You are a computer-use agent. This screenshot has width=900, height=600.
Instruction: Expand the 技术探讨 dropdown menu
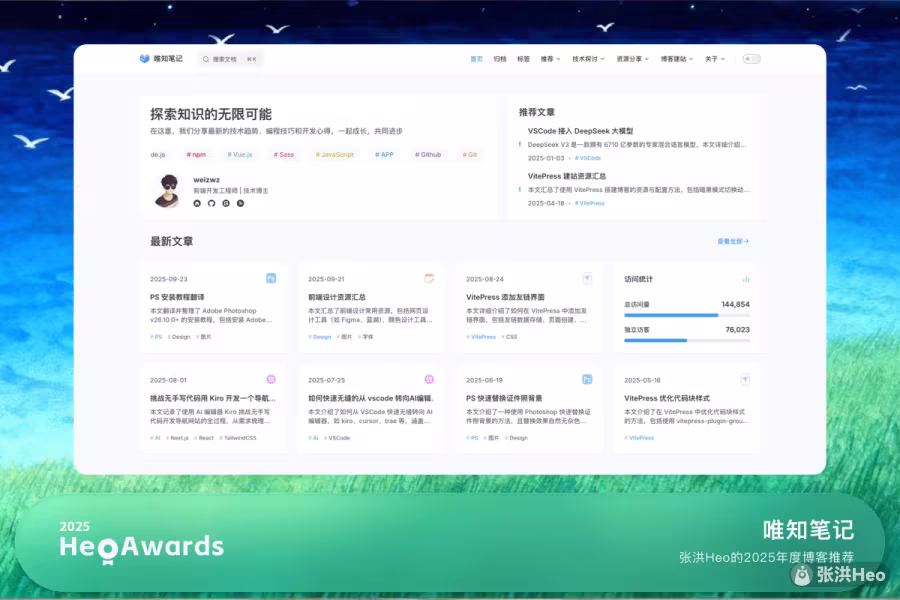[588, 59]
